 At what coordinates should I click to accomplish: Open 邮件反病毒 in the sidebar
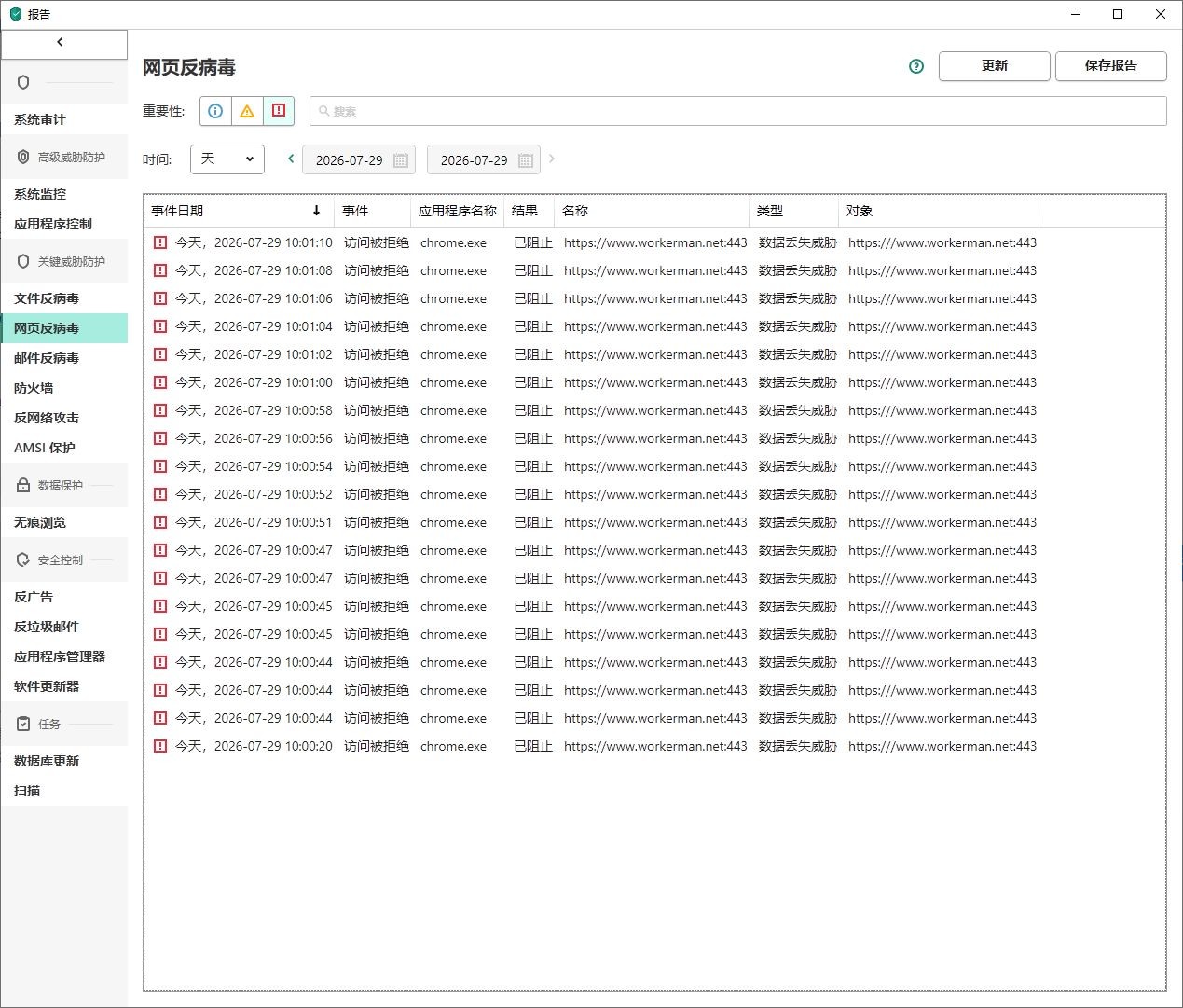tap(64, 358)
